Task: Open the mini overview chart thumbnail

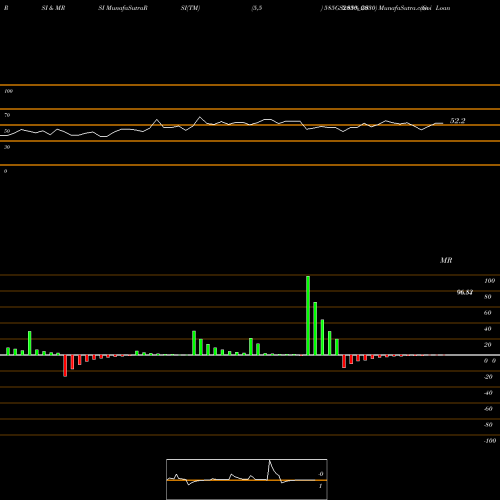Action: 247,479
